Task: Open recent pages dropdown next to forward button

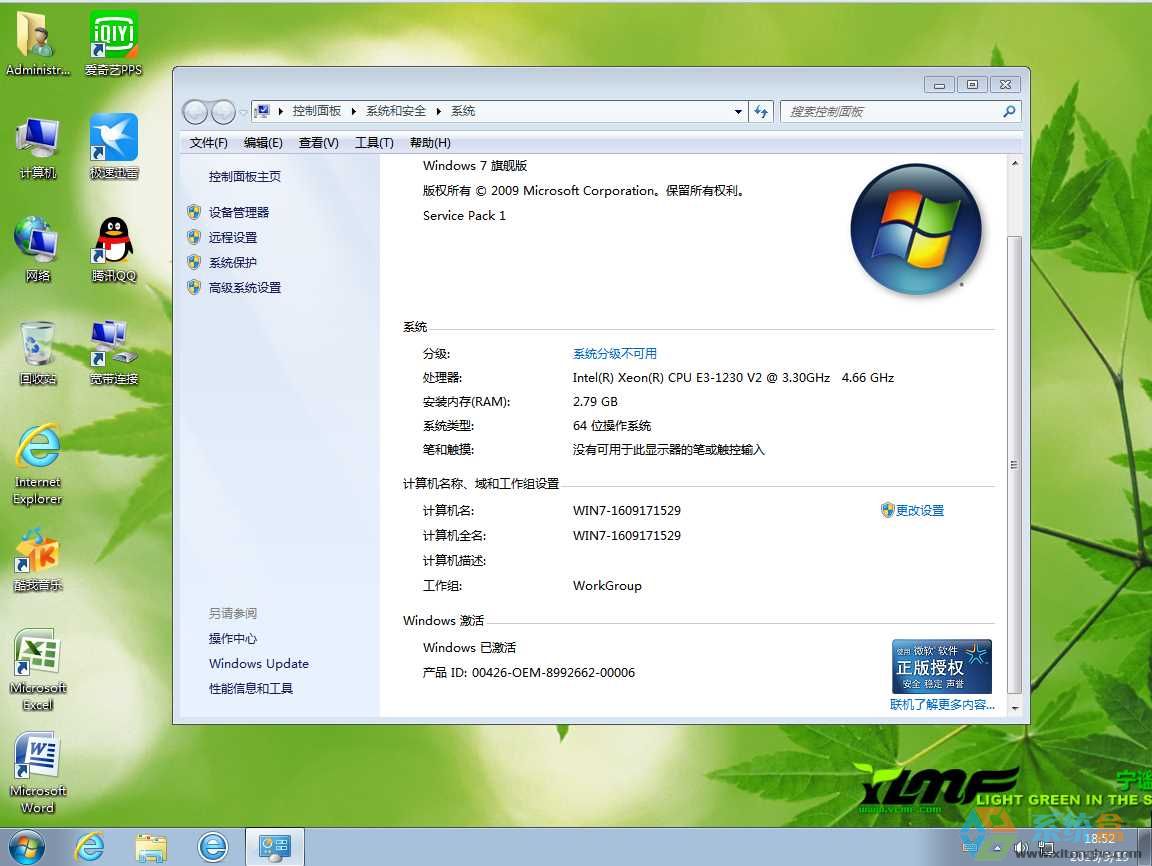Action: click(x=243, y=112)
